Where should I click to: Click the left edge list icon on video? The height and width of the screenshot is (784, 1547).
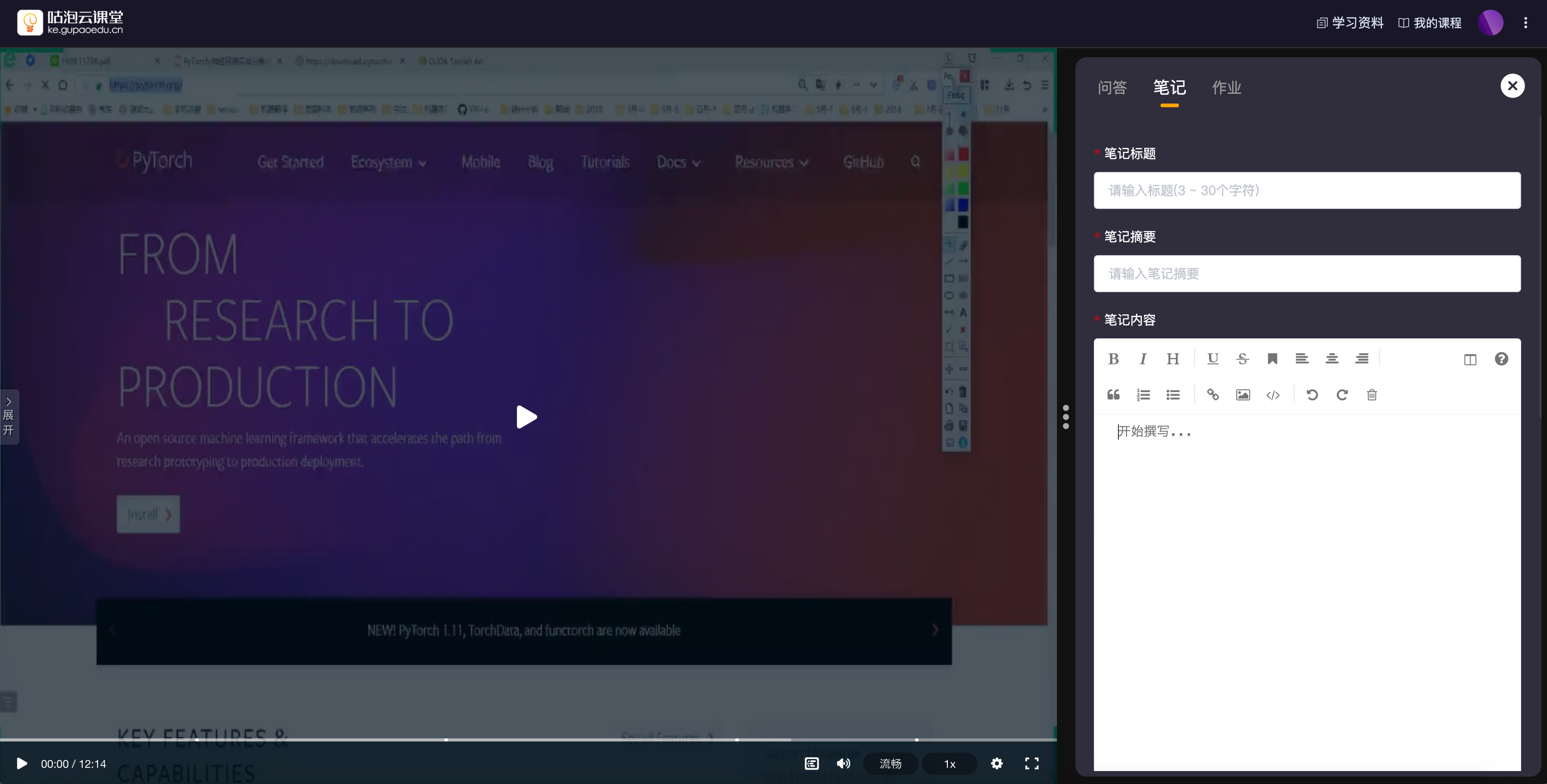[x=8, y=701]
